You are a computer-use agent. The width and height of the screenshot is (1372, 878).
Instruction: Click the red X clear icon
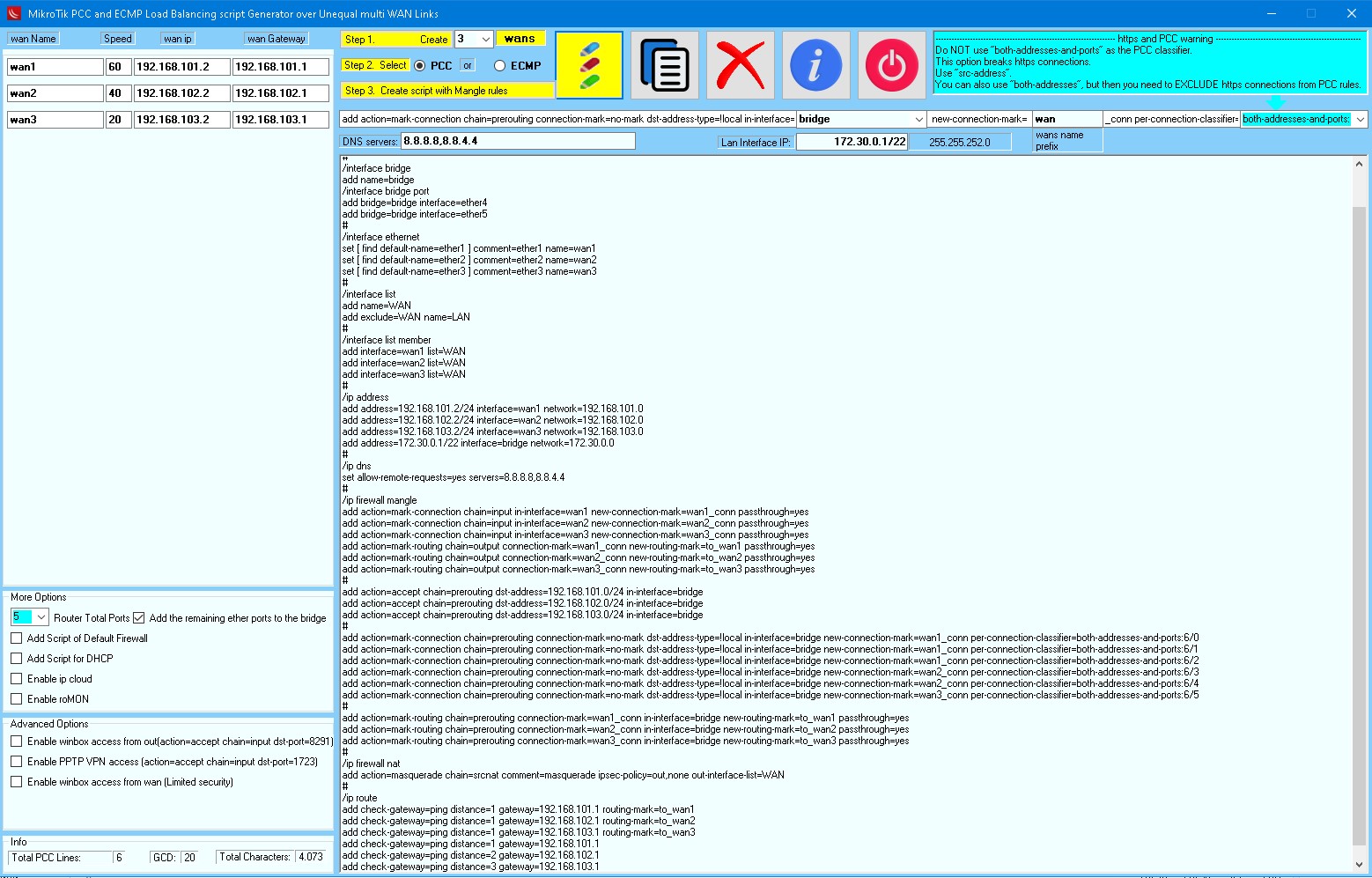(x=741, y=65)
